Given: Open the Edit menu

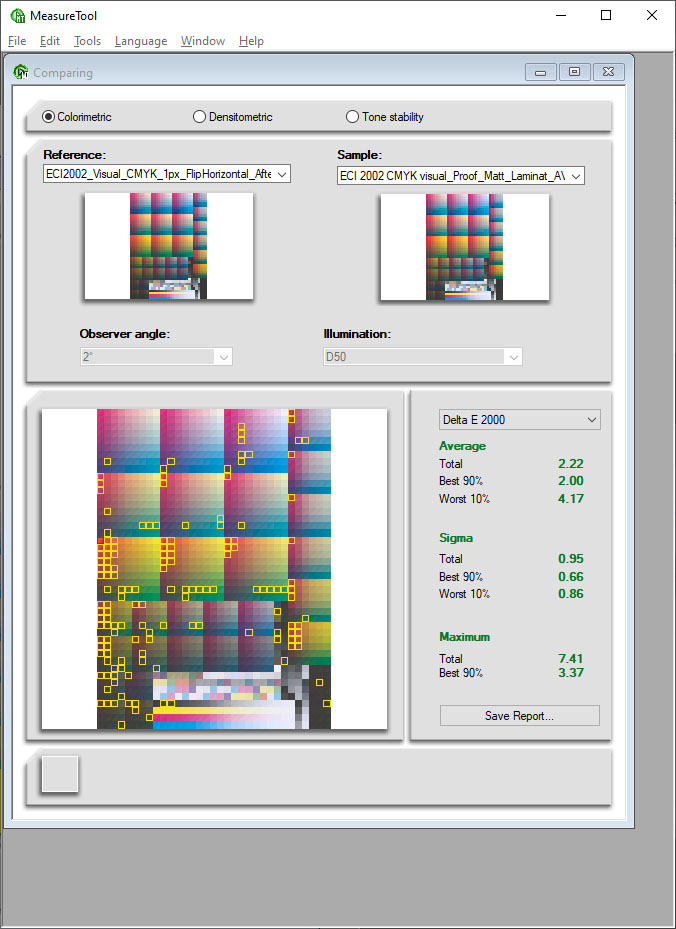Looking at the screenshot, I should click(x=50, y=41).
